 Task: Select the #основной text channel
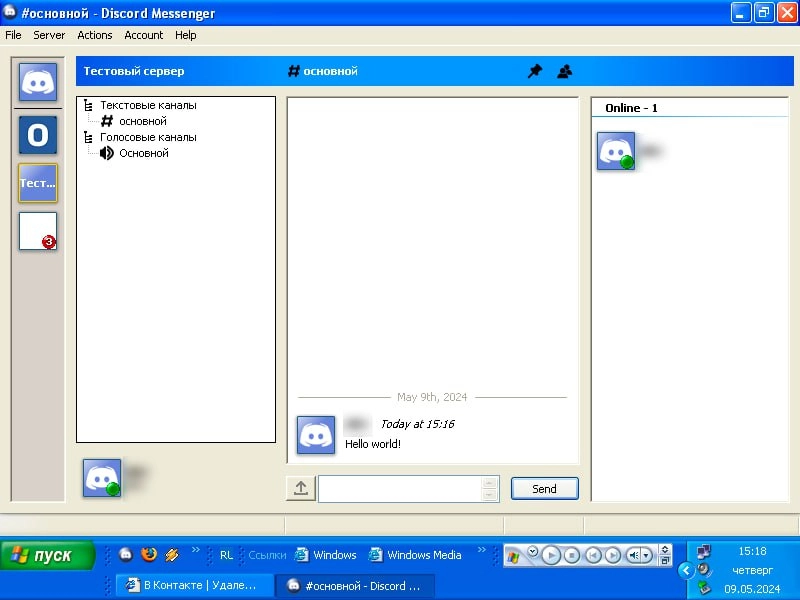point(141,121)
